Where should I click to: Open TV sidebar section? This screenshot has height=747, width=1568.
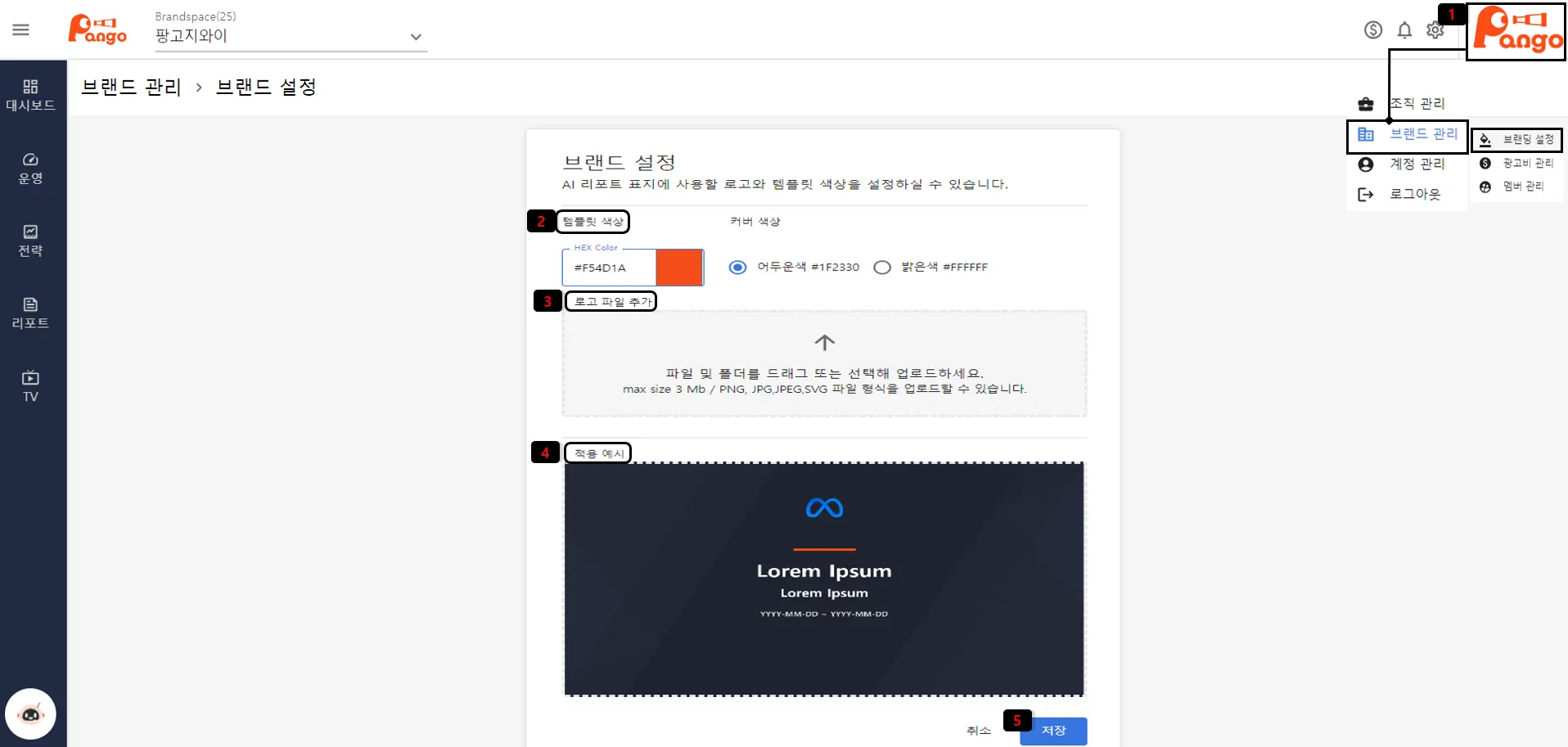click(x=30, y=386)
